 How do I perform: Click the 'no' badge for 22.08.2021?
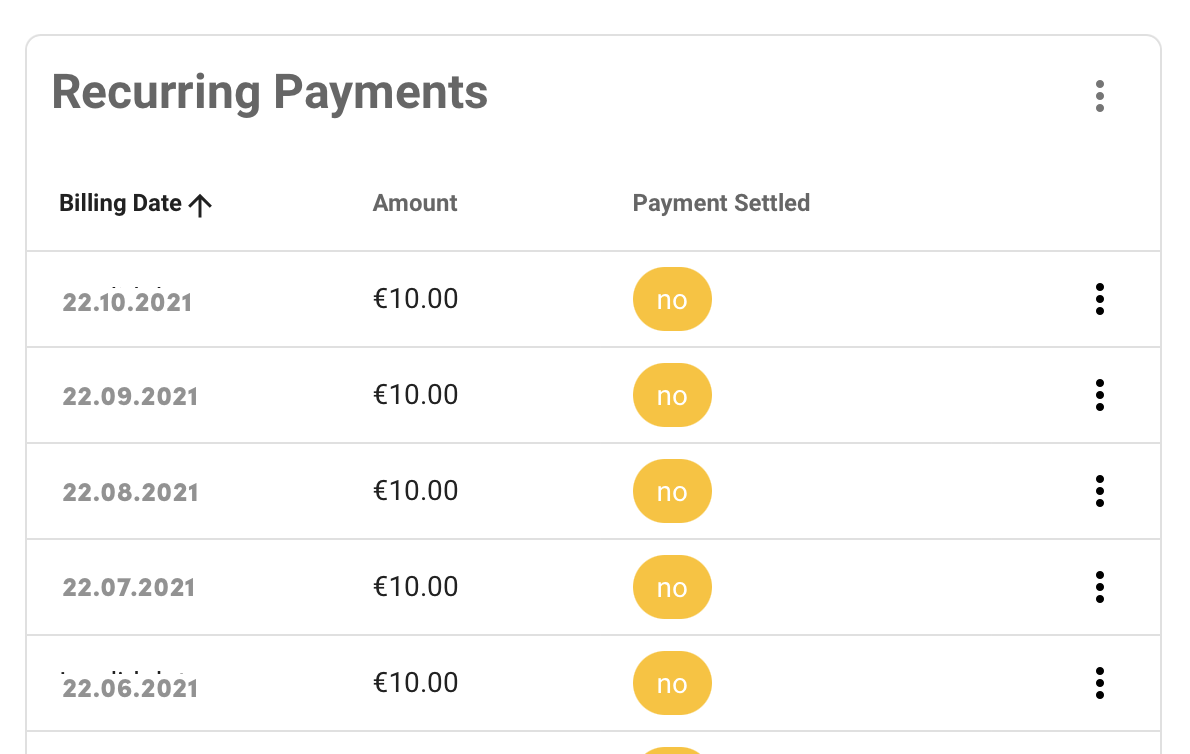(672, 491)
